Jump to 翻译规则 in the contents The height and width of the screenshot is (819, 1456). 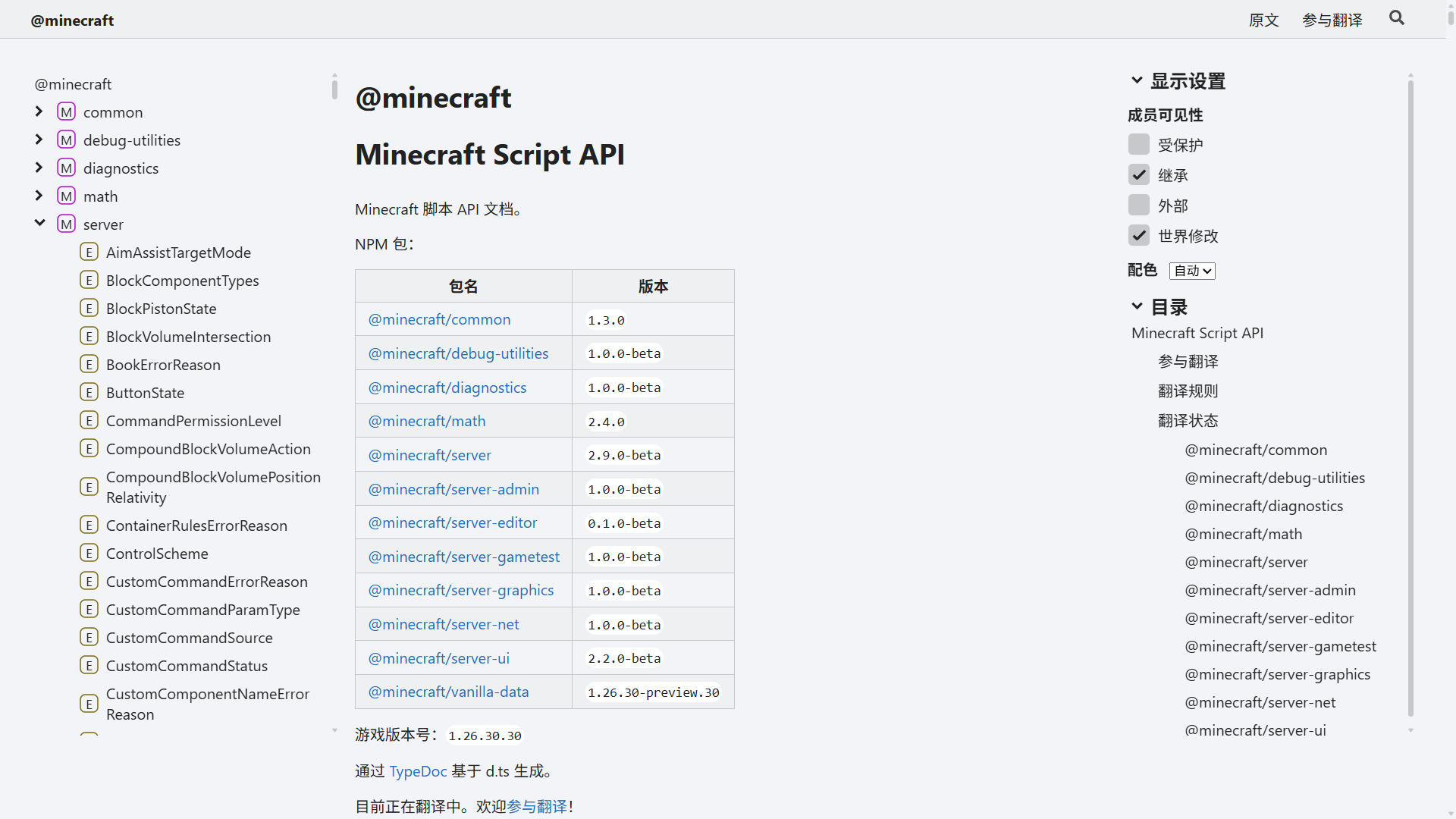click(1188, 391)
